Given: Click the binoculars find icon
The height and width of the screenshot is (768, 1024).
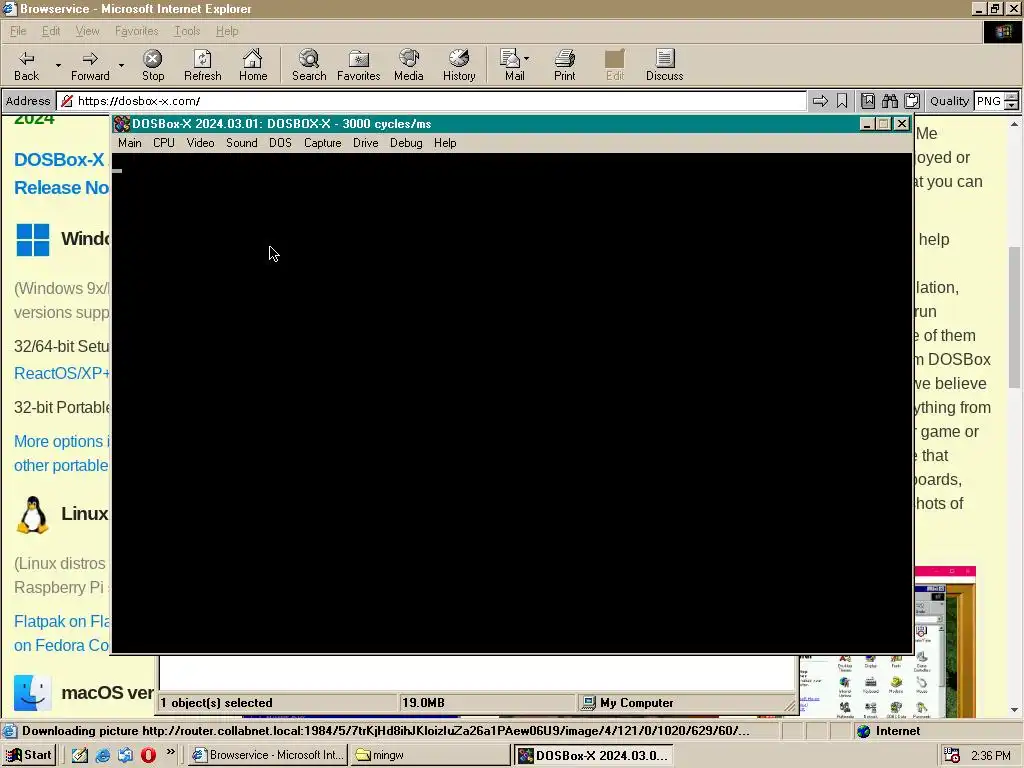Looking at the screenshot, I should 889,101.
